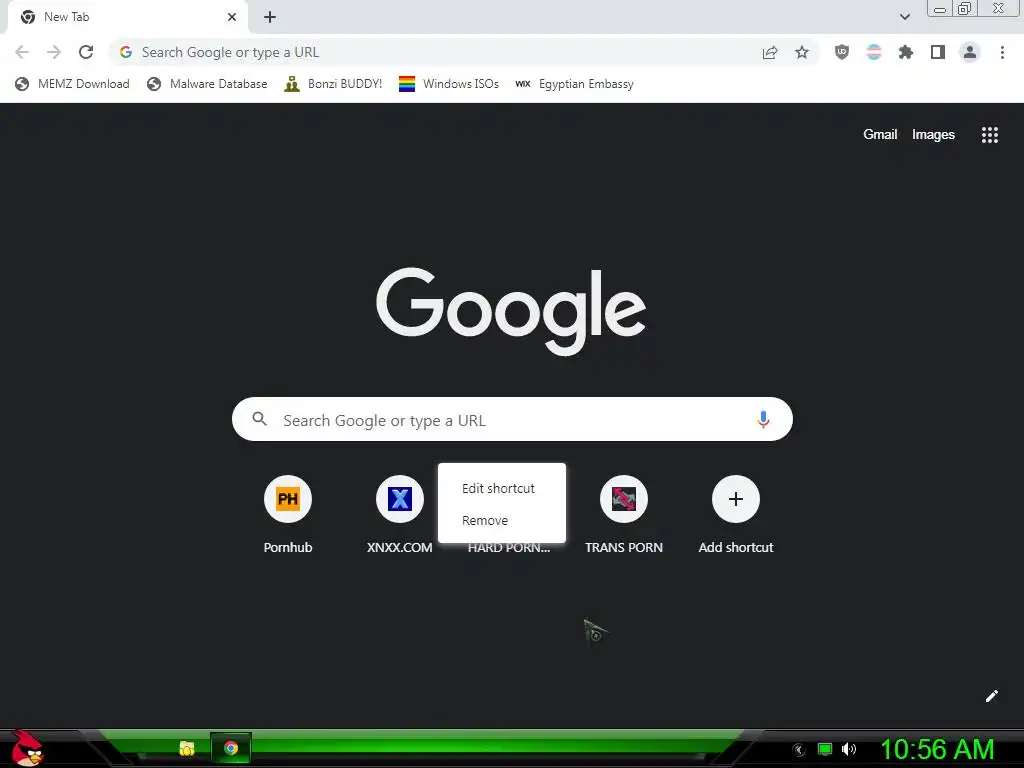1024x768 pixels.
Task: Go forward with the forward arrow
Action: [x=54, y=52]
